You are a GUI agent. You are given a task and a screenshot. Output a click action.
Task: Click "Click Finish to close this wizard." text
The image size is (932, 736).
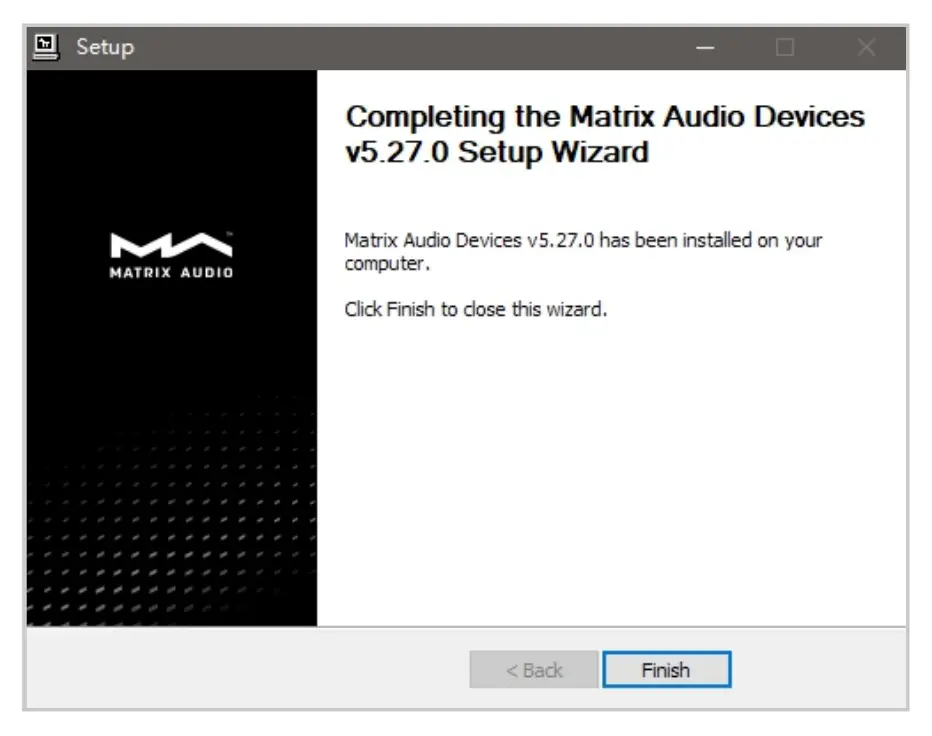[476, 309]
